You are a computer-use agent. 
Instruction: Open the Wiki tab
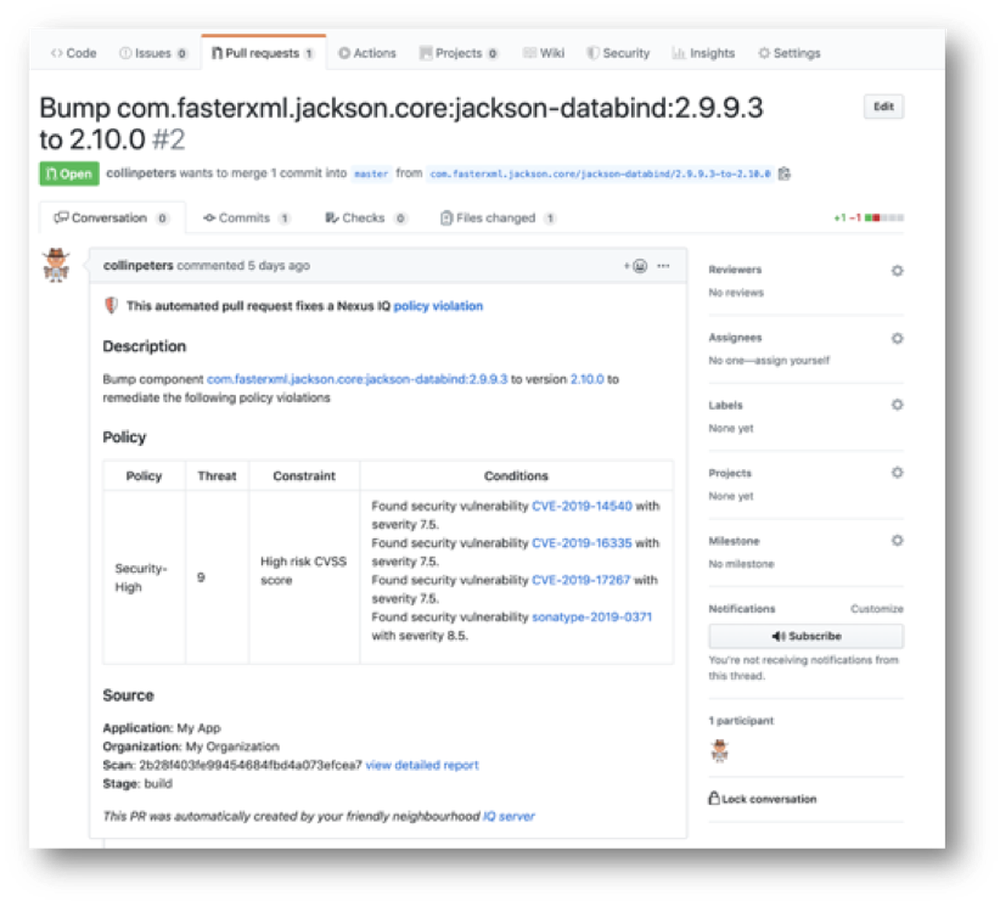click(543, 53)
